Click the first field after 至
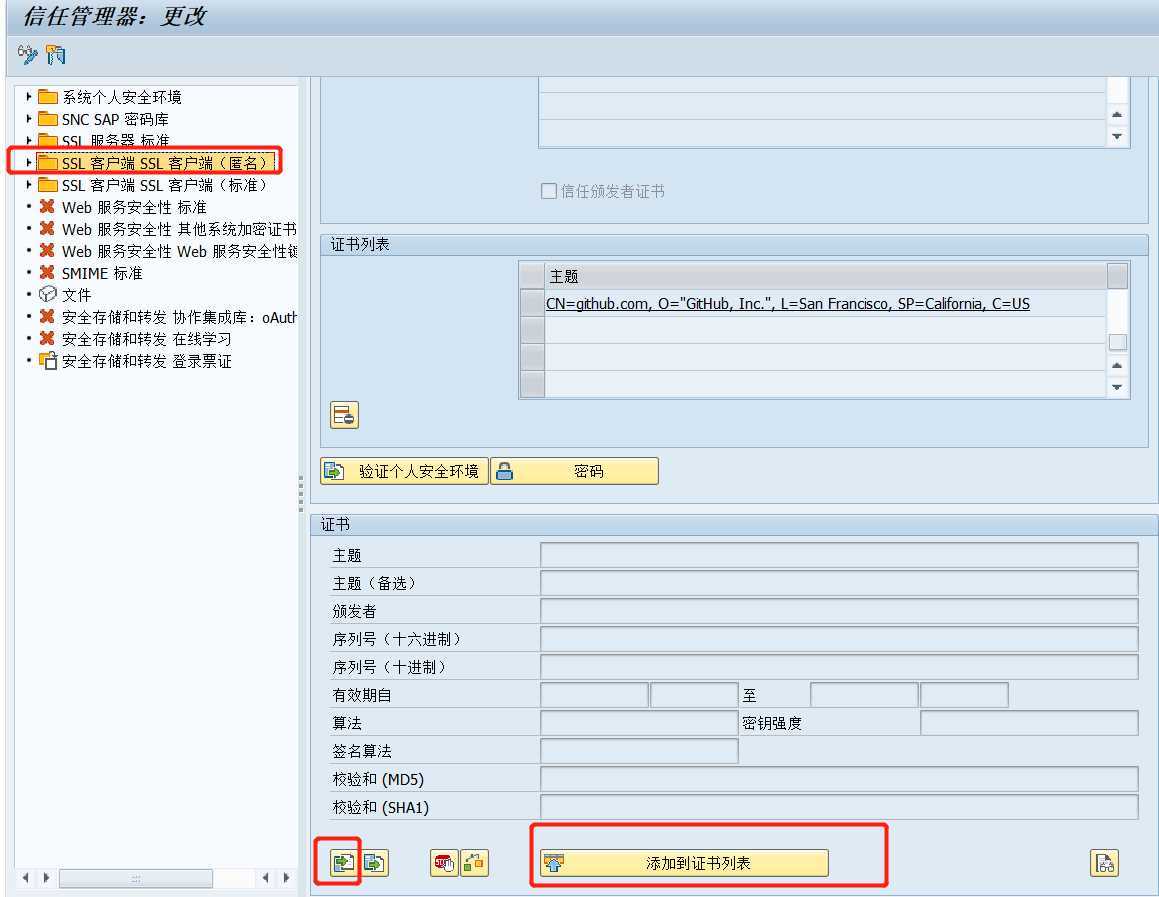This screenshot has width=1159, height=897. (864, 695)
